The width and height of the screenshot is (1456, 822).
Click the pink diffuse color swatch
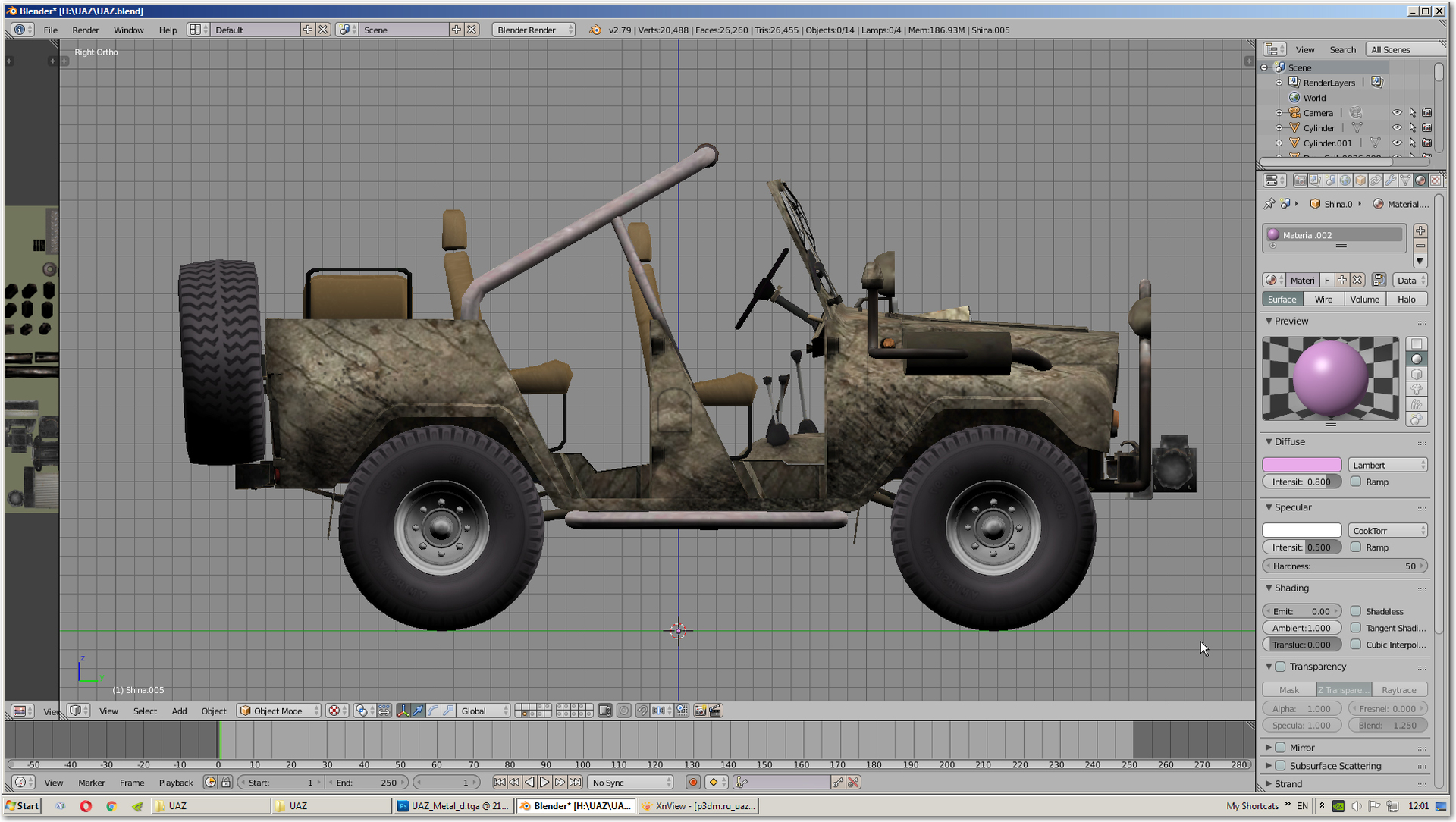coord(1302,465)
